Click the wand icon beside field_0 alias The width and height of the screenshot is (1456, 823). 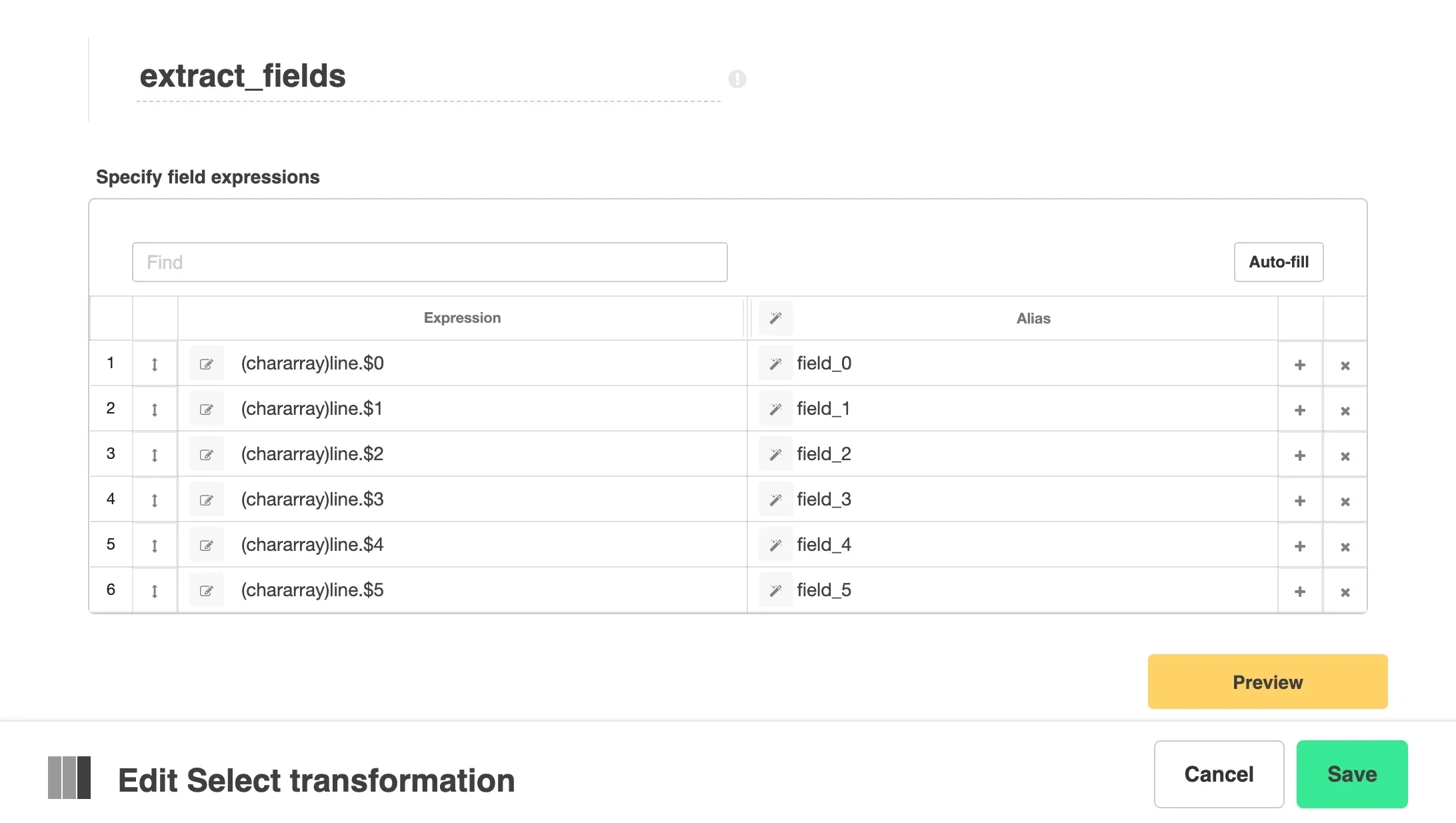775,363
